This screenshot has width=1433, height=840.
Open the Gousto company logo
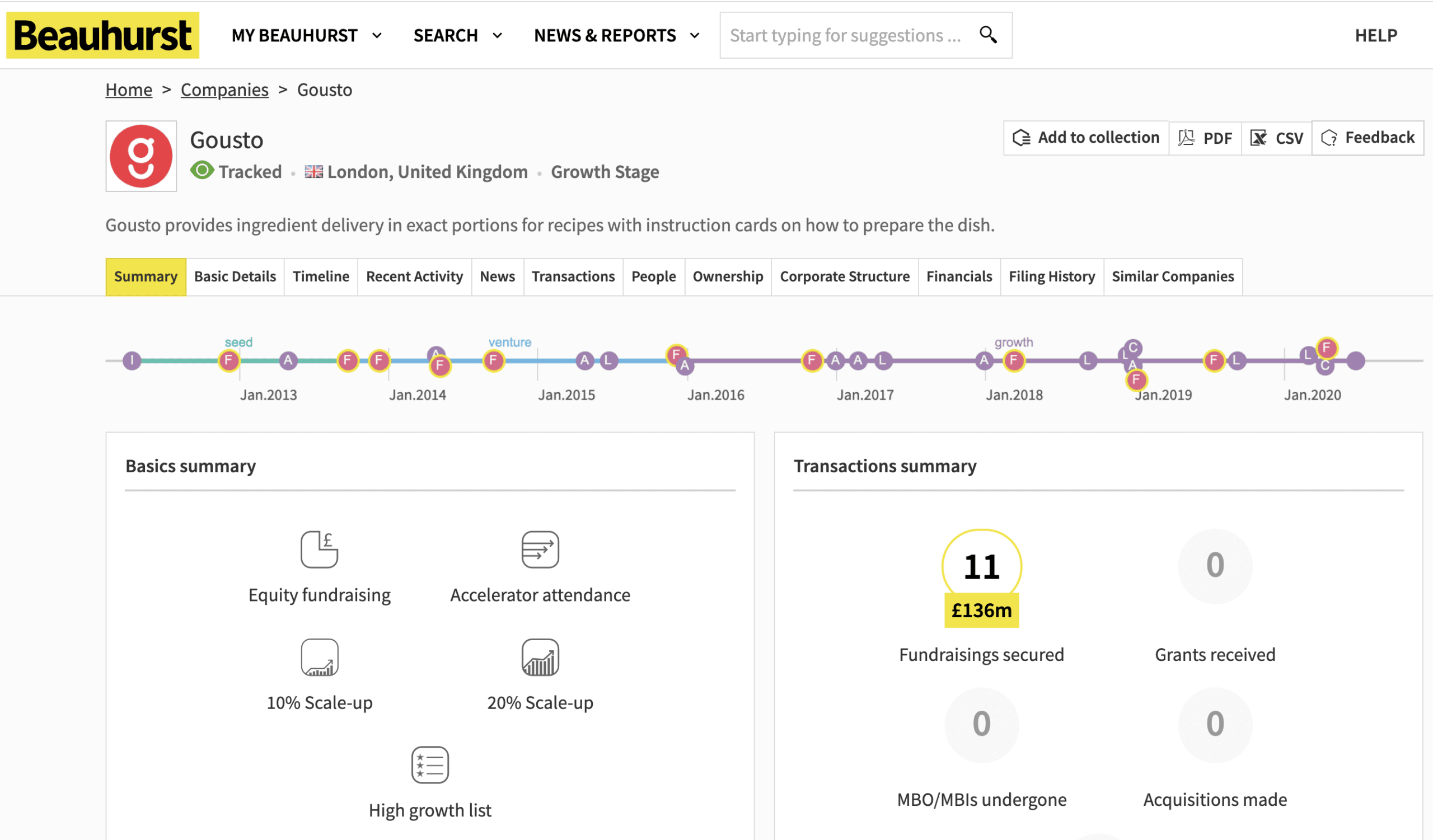(141, 156)
